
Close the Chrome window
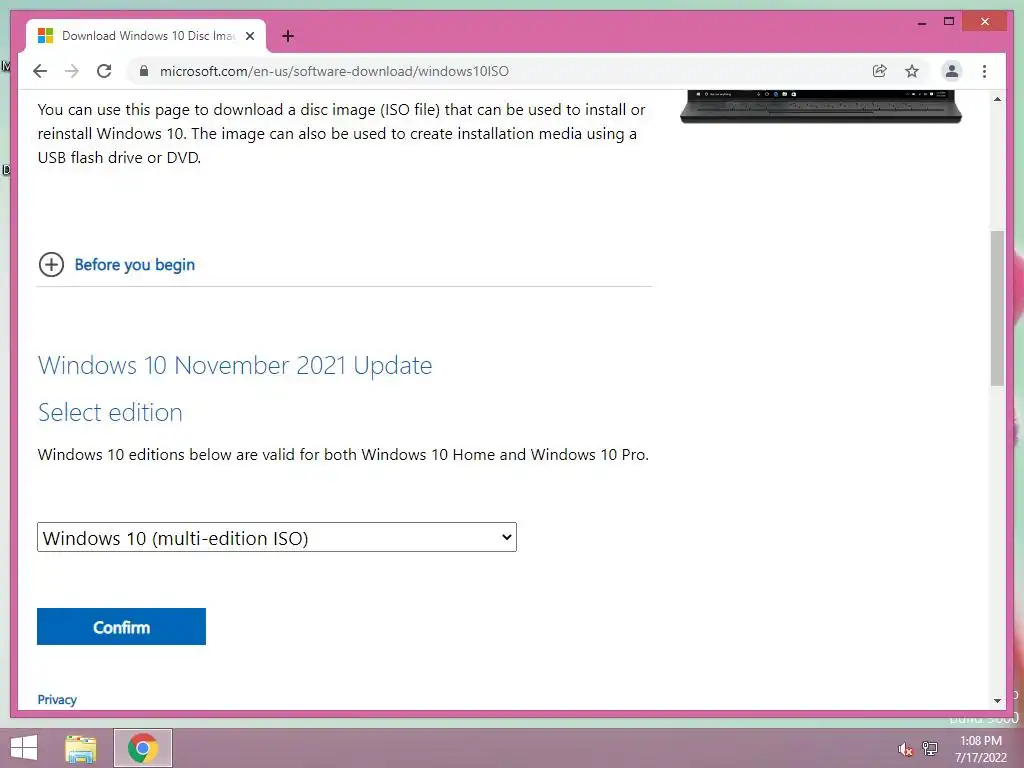985,22
